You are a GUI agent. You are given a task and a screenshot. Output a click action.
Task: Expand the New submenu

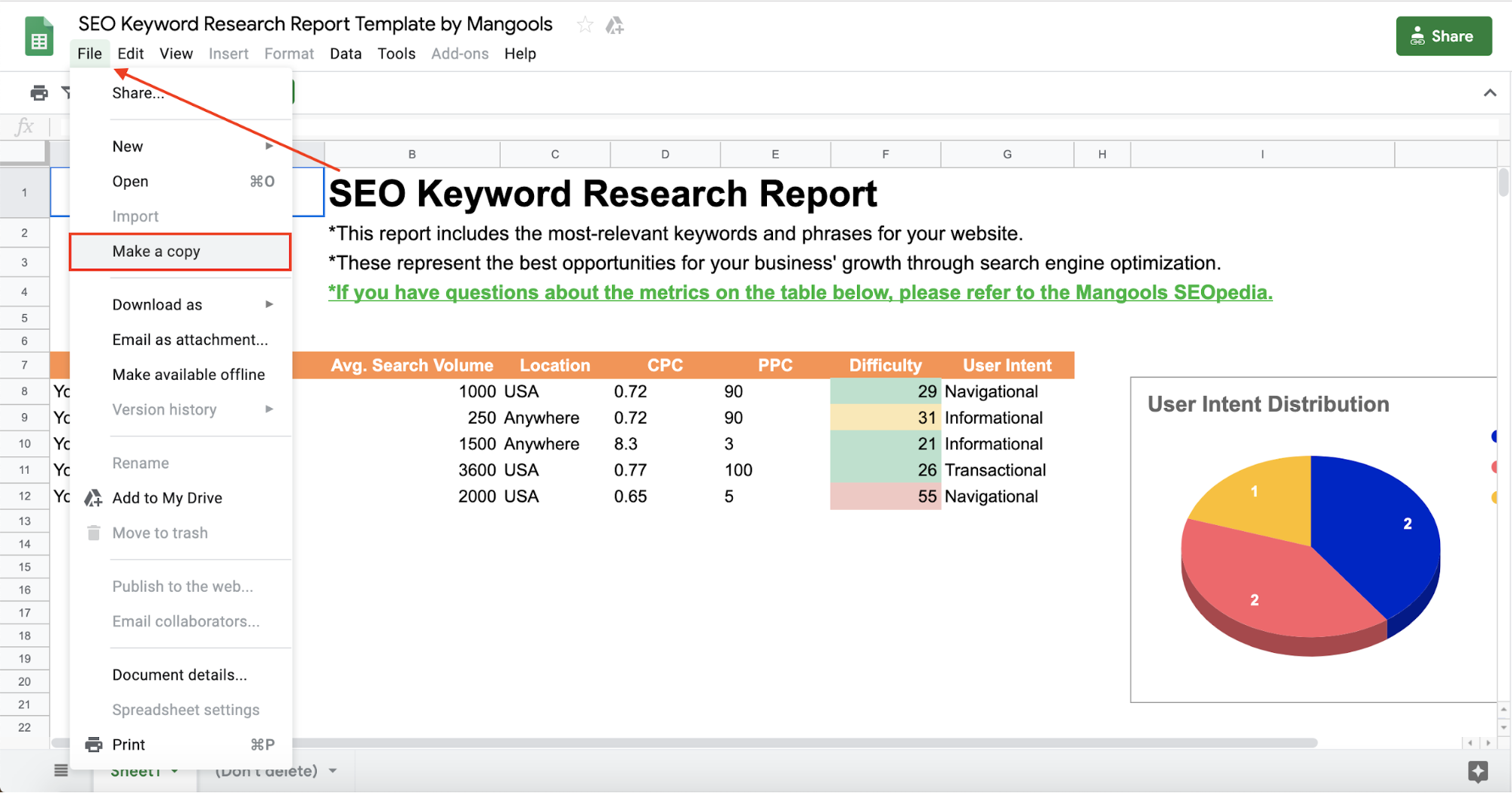(180, 146)
